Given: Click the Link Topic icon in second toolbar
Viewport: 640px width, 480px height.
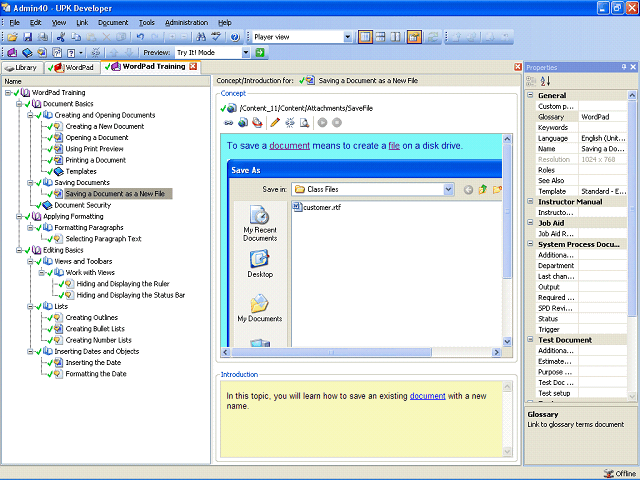Looking at the screenshot, I should pyautogui.click(x=42, y=52).
